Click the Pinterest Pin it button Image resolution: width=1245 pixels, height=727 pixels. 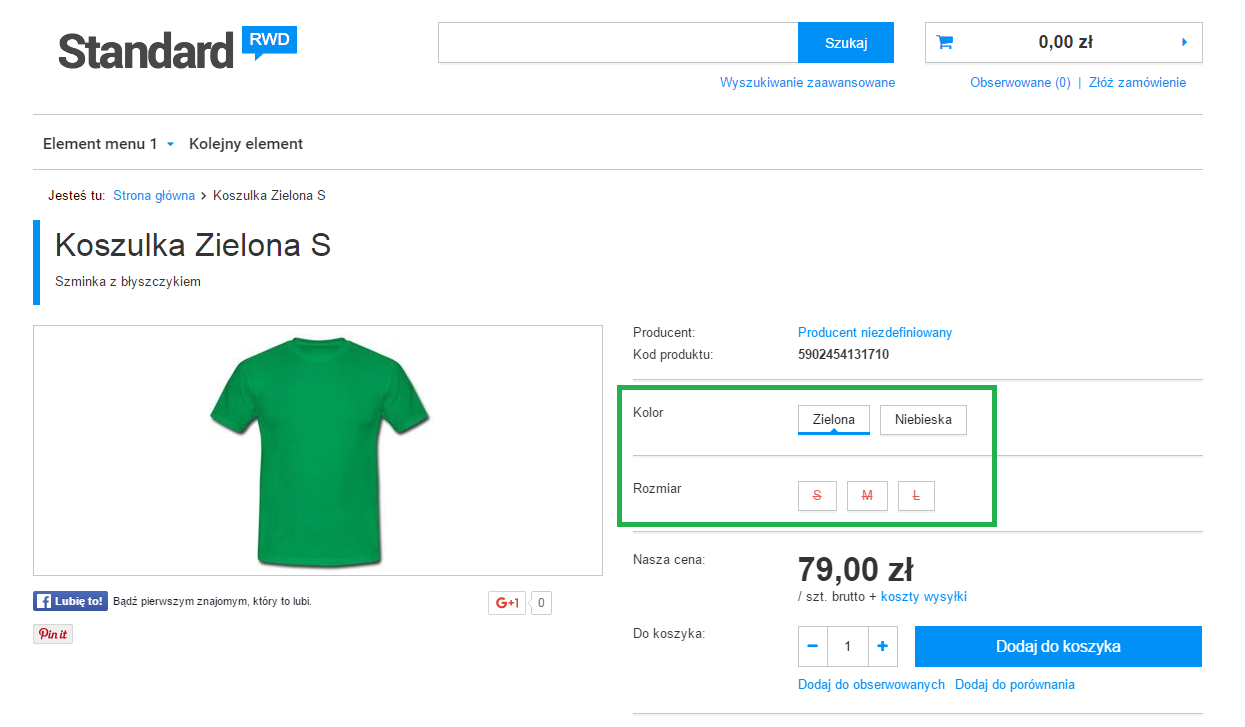point(53,634)
